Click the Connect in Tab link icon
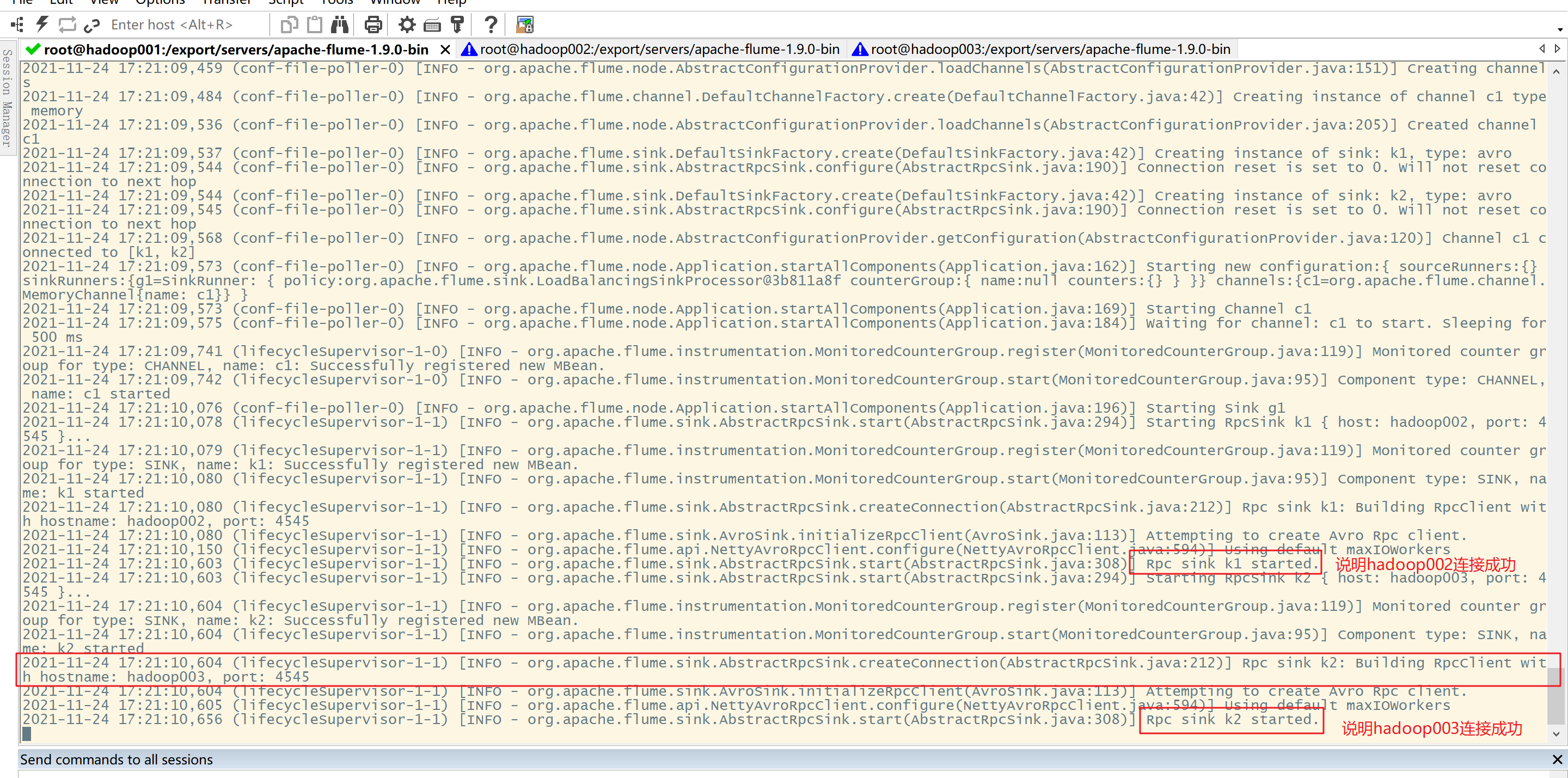Viewport: 1568px width, 778px height. click(x=92, y=25)
